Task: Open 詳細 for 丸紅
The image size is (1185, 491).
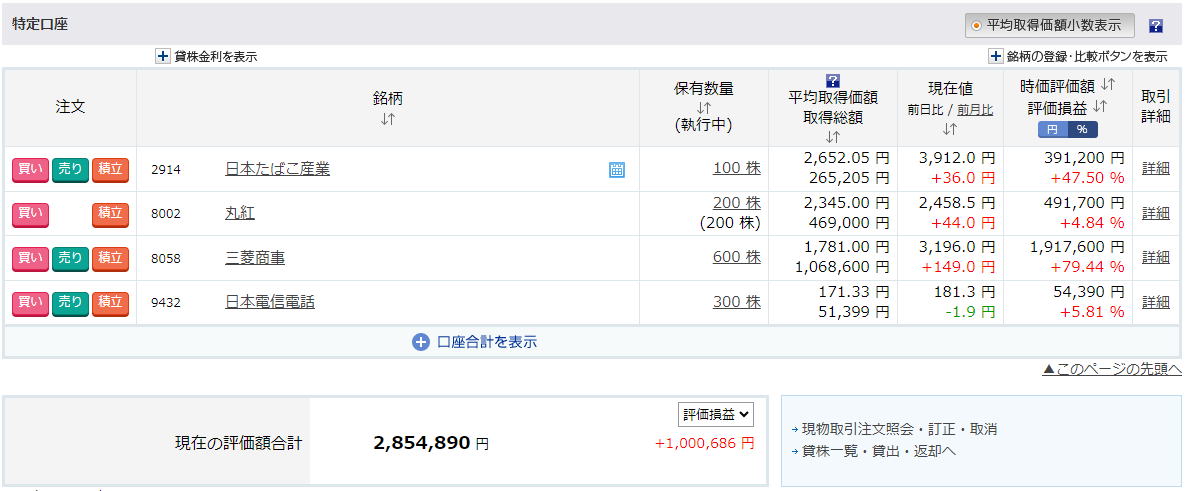Action: tap(1156, 213)
